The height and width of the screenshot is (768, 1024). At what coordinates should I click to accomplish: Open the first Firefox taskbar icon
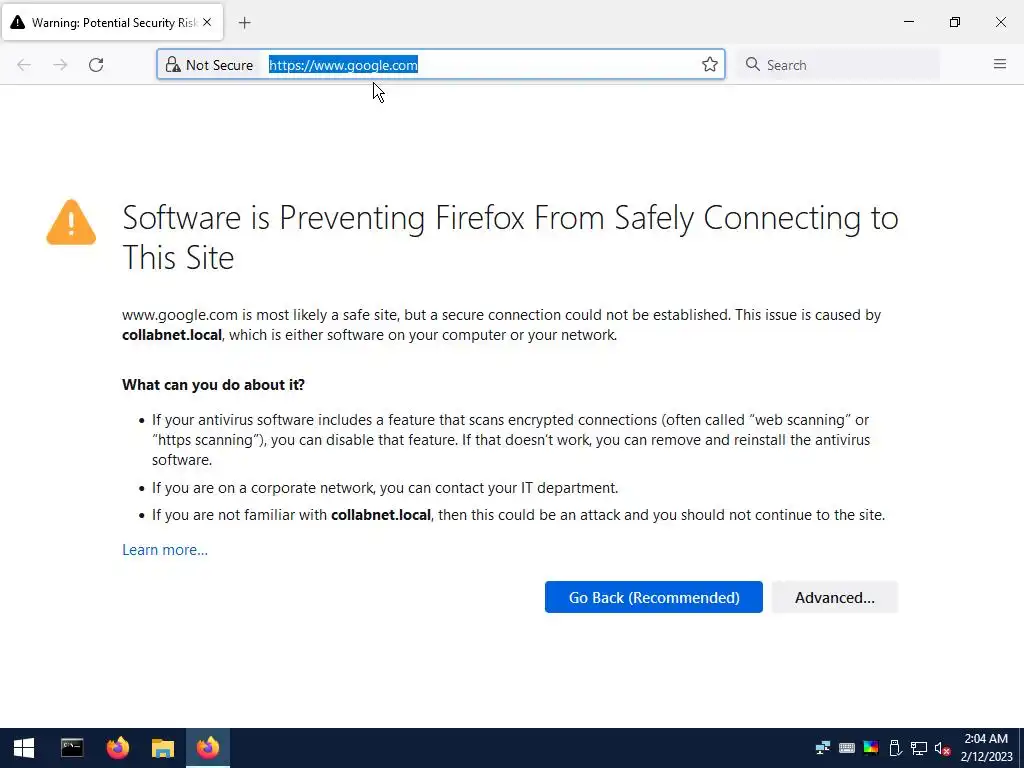pos(118,748)
